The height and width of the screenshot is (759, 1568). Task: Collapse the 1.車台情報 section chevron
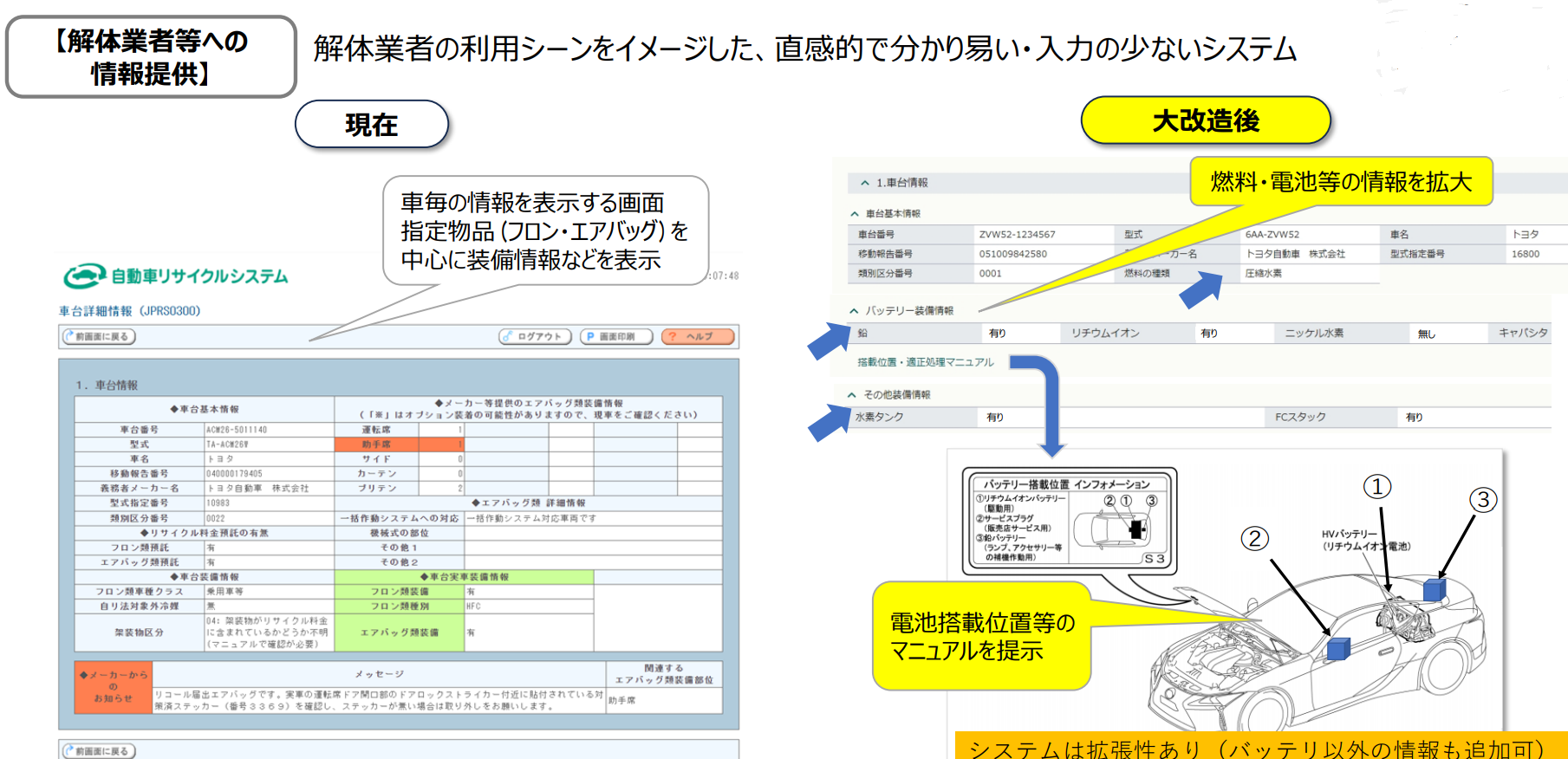point(864,183)
